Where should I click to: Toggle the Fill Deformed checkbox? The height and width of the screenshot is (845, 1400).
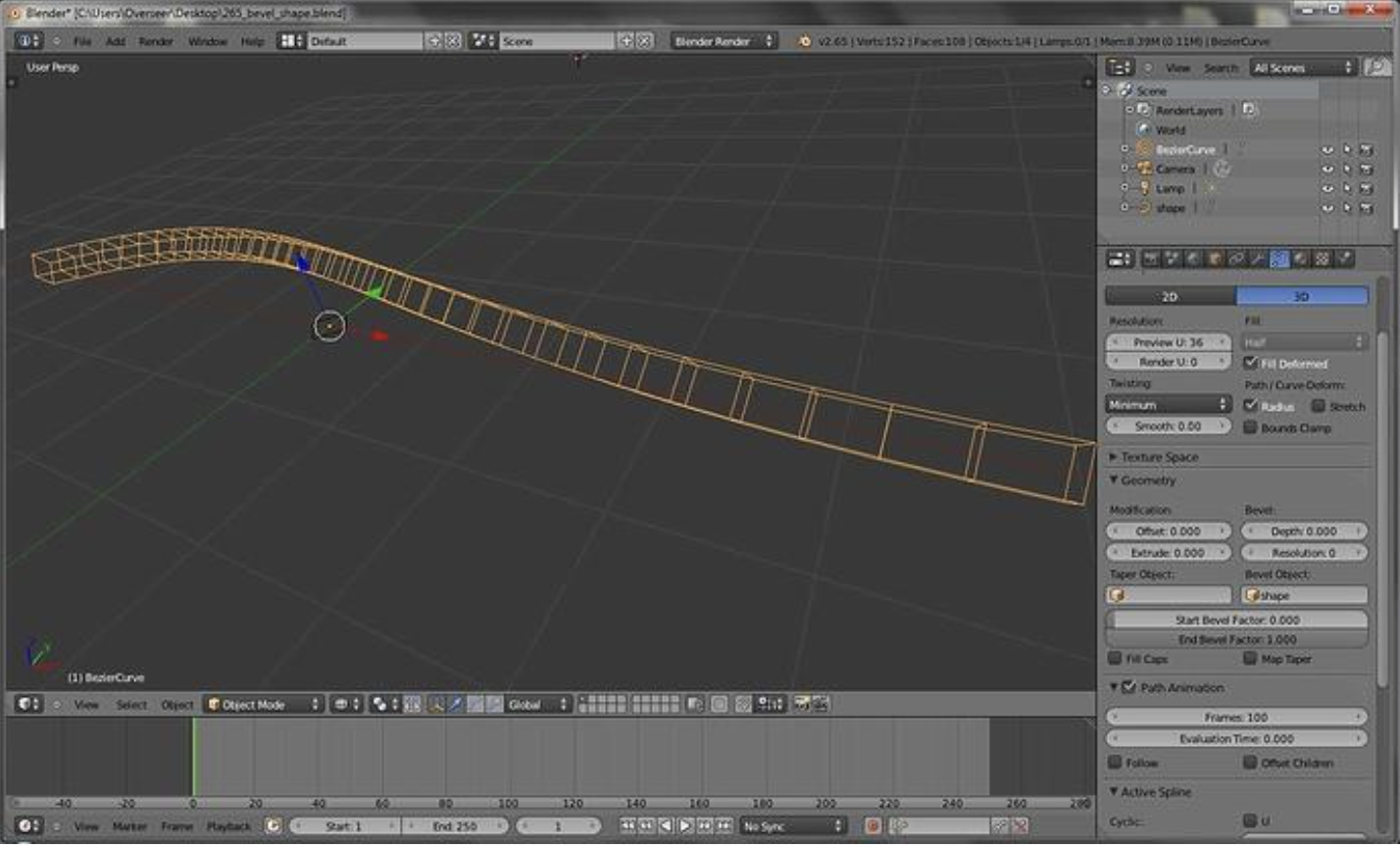coord(1250,363)
